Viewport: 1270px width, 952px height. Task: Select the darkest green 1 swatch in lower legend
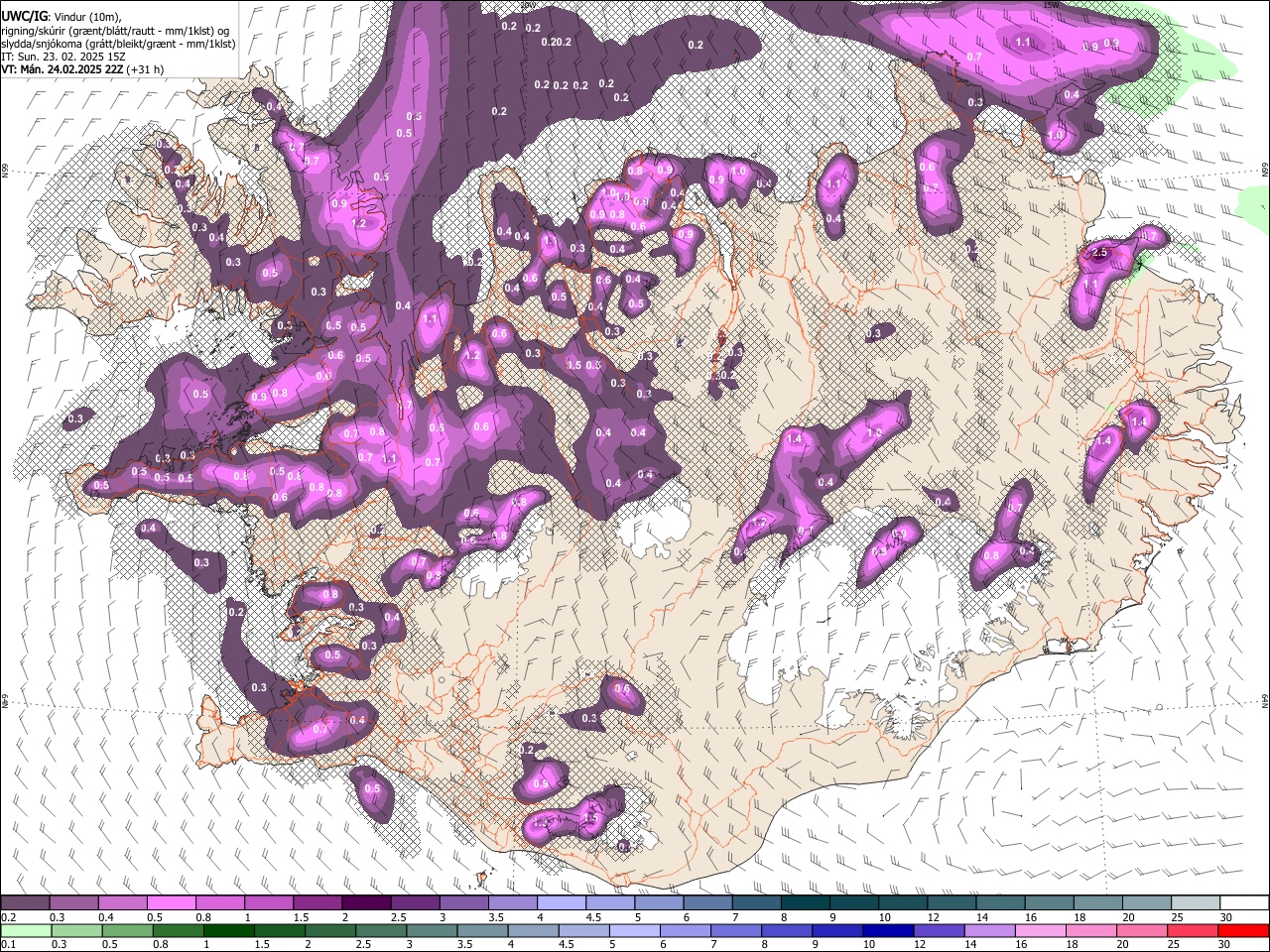pos(228,930)
